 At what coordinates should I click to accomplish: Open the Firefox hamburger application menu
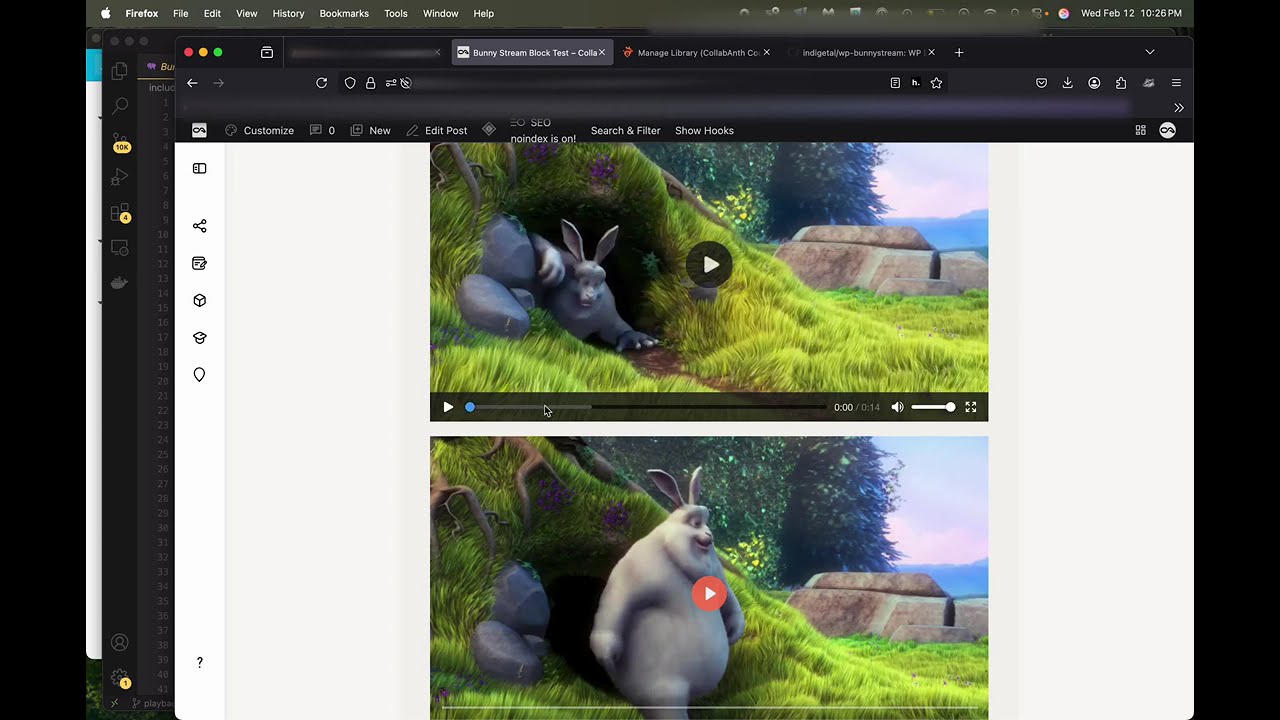point(1176,83)
